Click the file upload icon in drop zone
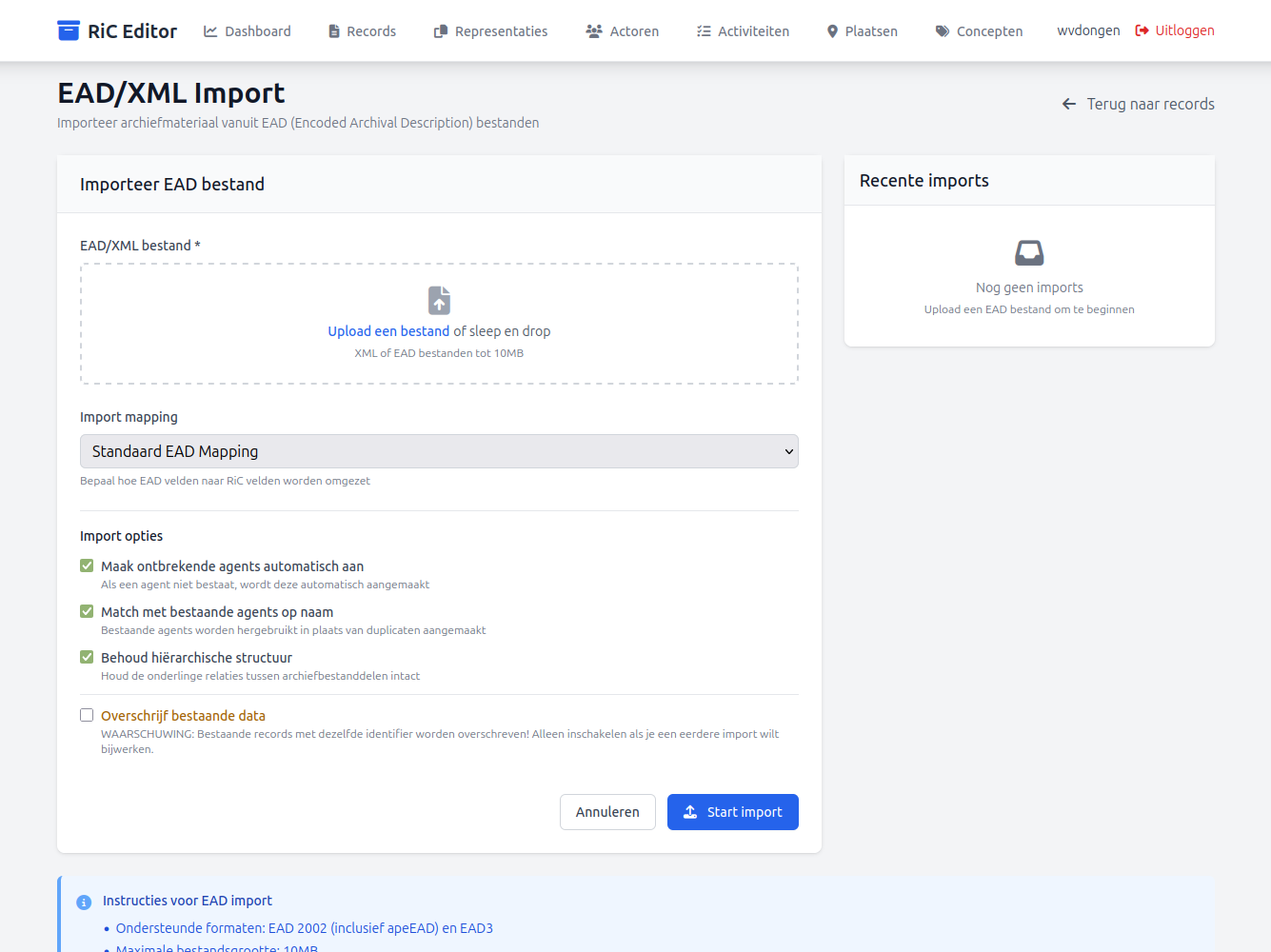This screenshot has width=1271, height=952. (x=439, y=301)
